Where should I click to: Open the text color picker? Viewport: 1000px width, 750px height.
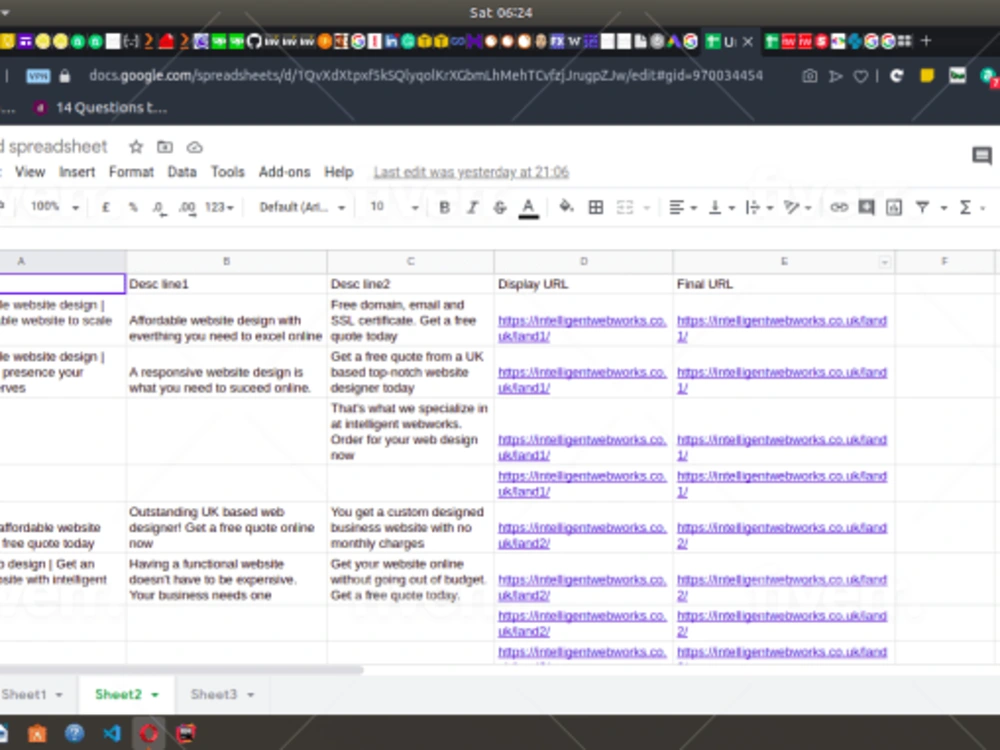click(x=528, y=207)
